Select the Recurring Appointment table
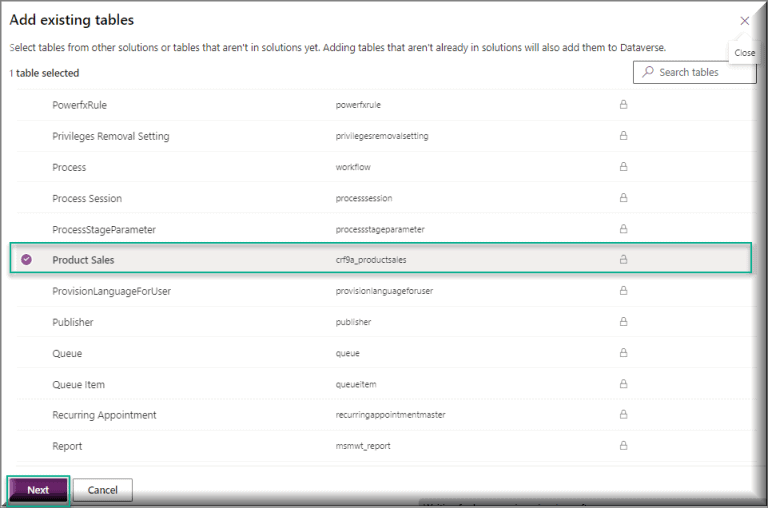Viewport: 768px width, 508px height. point(104,415)
